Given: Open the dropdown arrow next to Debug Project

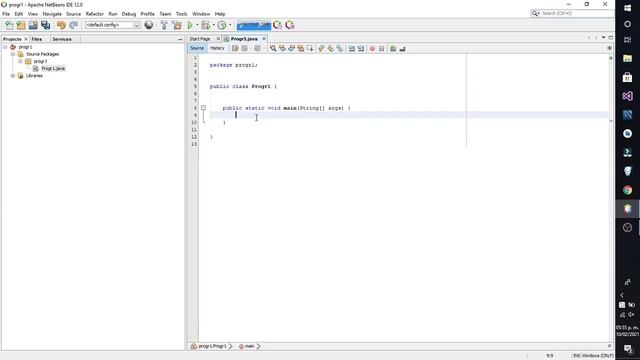Looking at the screenshot, I should (213, 25).
